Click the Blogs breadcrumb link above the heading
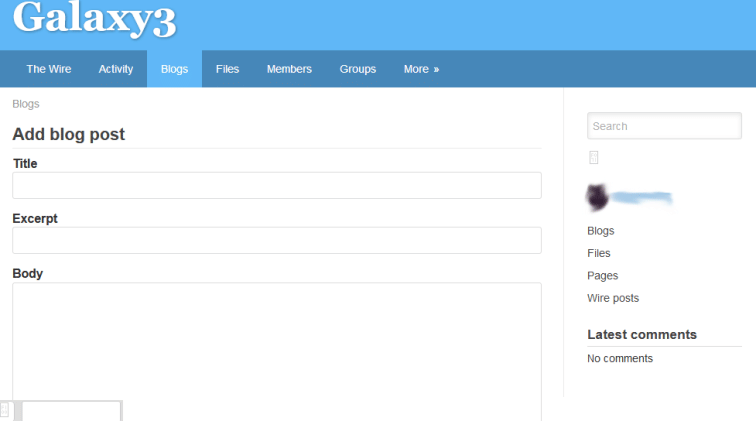The width and height of the screenshot is (756, 421). coord(26,103)
